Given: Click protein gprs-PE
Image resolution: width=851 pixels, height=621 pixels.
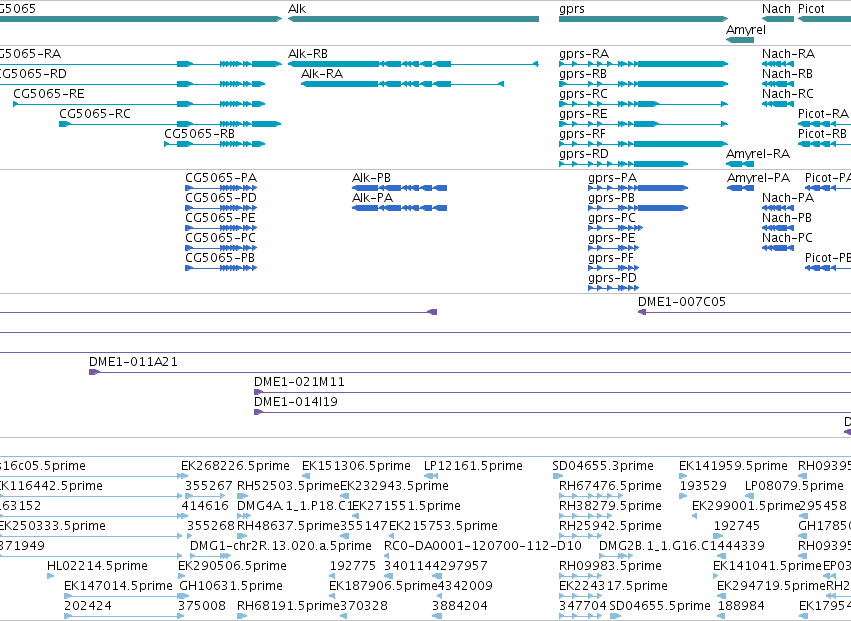Looking at the screenshot, I should point(613,248).
